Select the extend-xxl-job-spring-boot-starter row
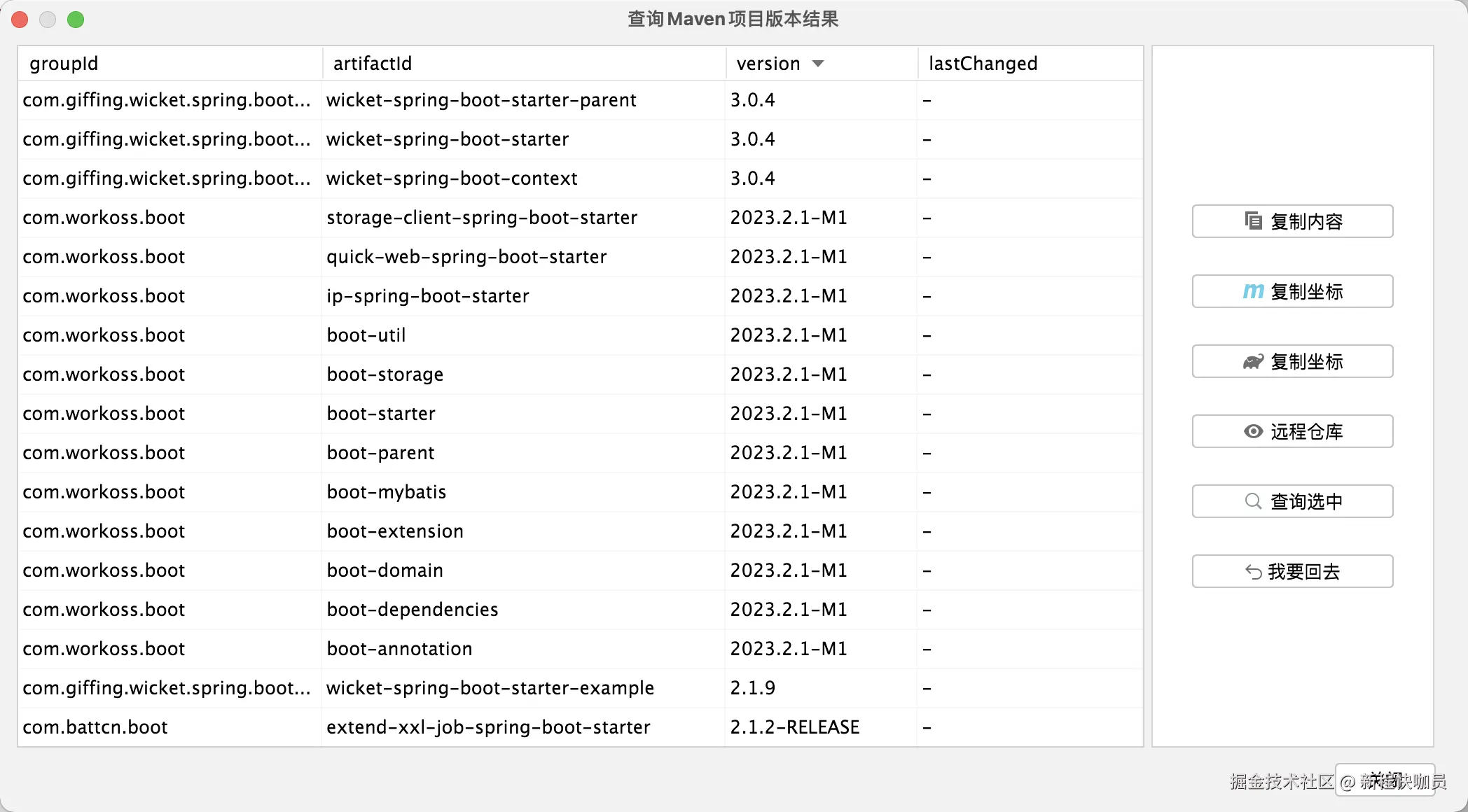Viewport: 1468px width, 812px height. click(488, 727)
